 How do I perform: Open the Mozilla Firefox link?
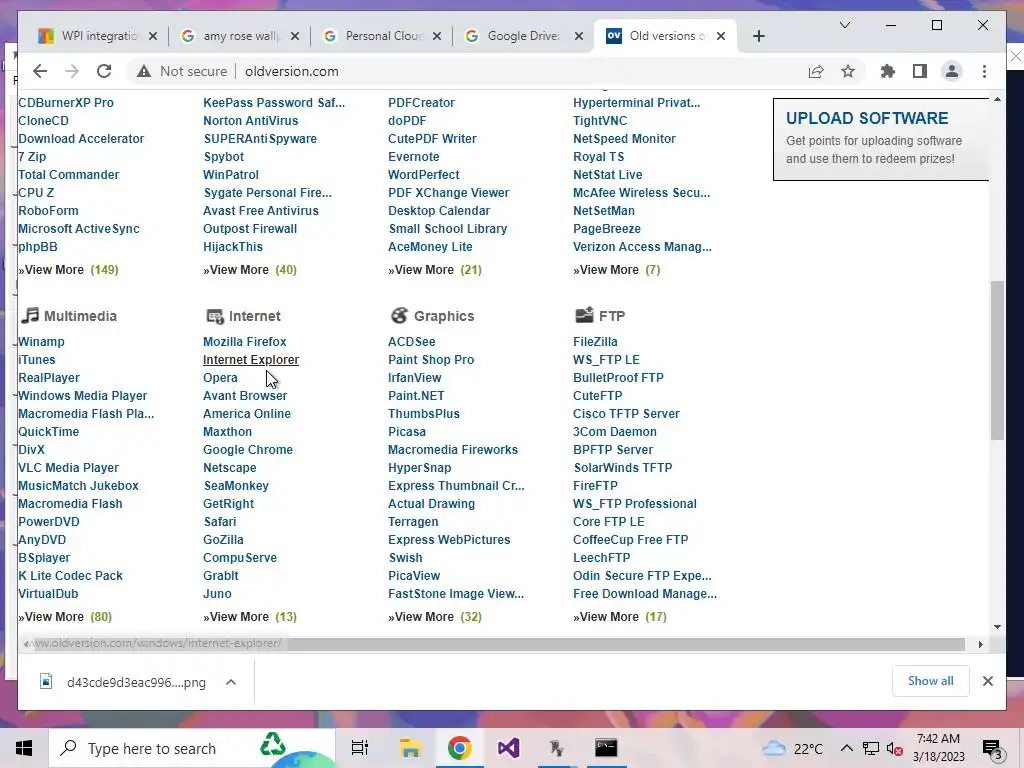pos(245,342)
